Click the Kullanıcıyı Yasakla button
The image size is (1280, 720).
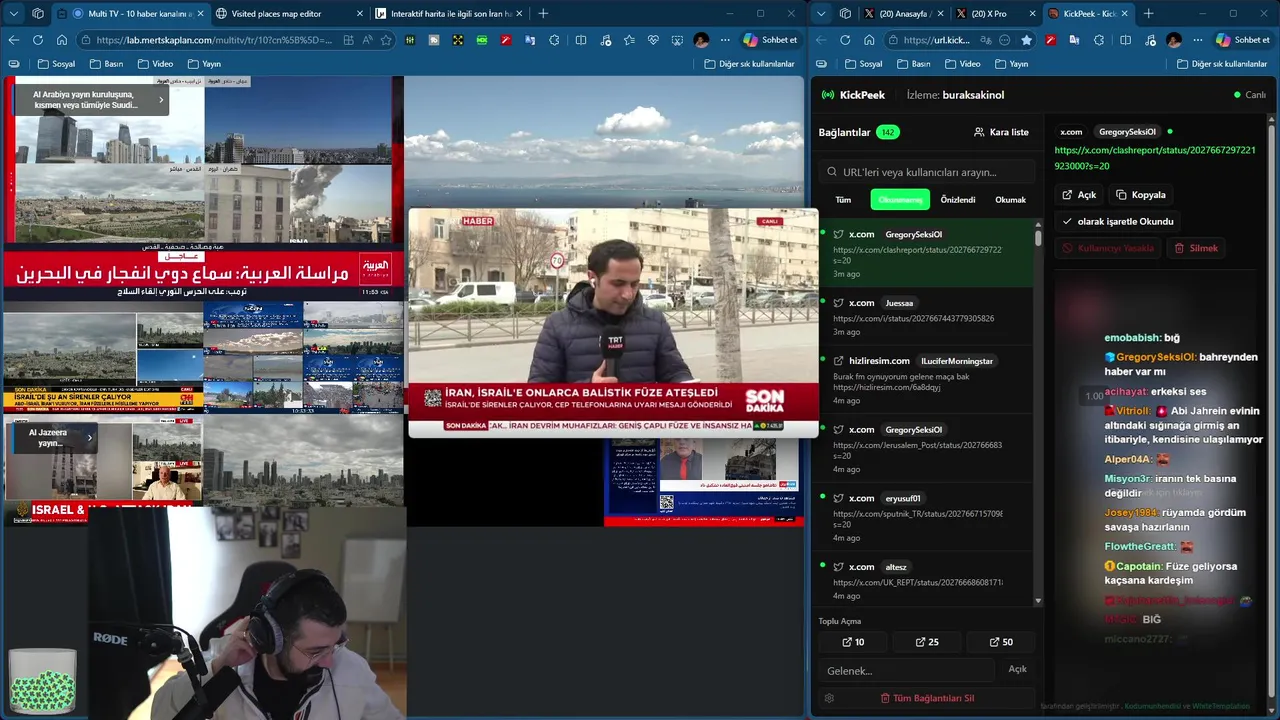pos(1108,248)
